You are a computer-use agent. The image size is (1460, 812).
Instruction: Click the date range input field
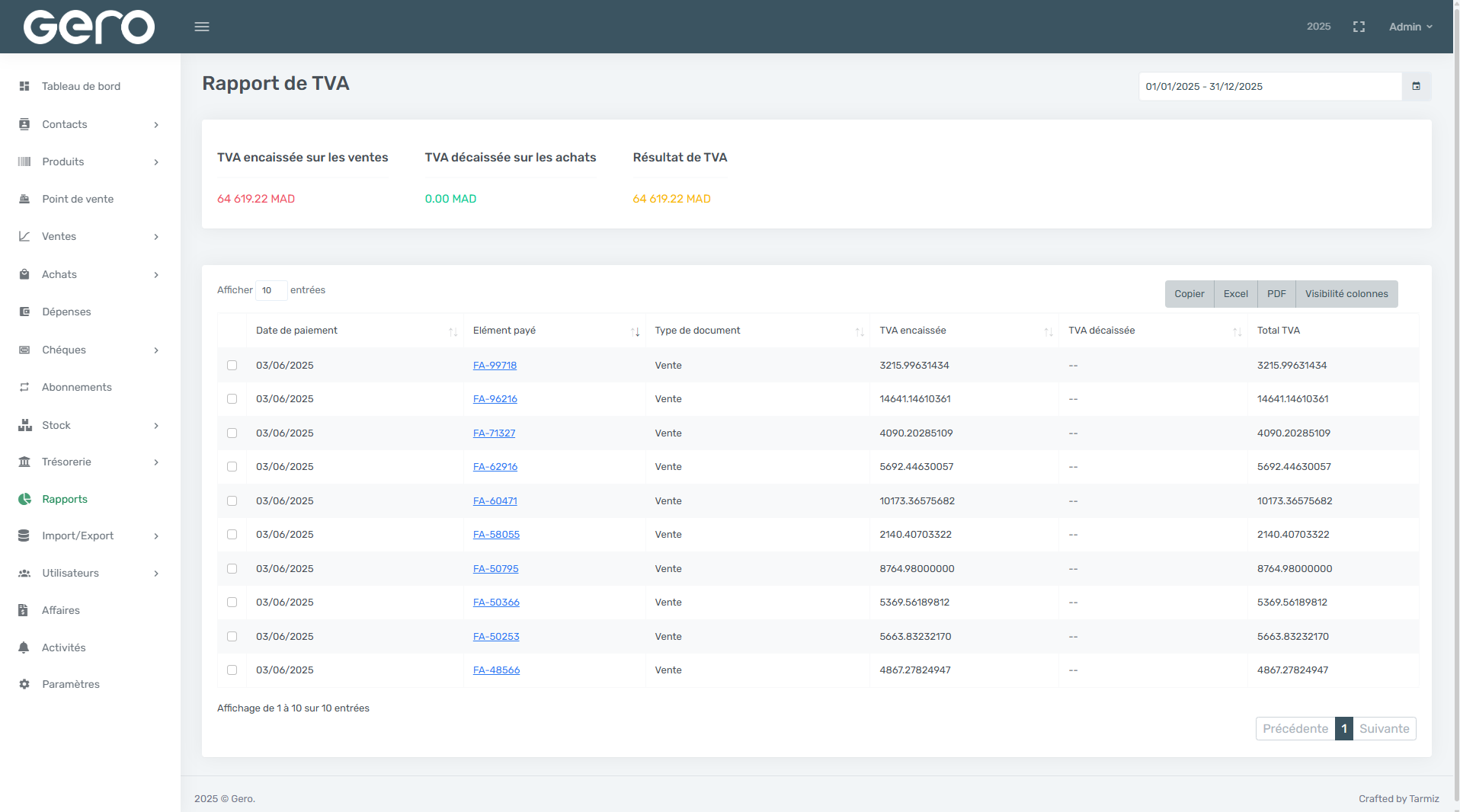[1269, 87]
